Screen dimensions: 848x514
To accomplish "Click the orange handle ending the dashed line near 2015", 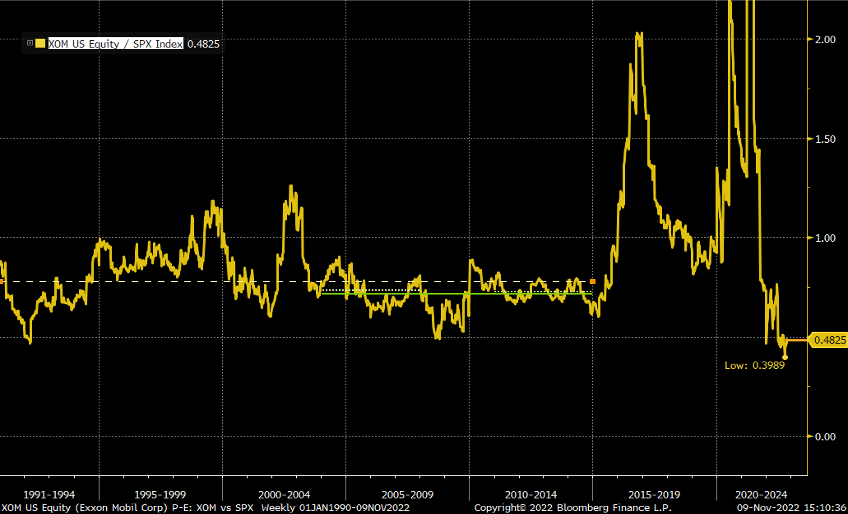I will (593, 281).
